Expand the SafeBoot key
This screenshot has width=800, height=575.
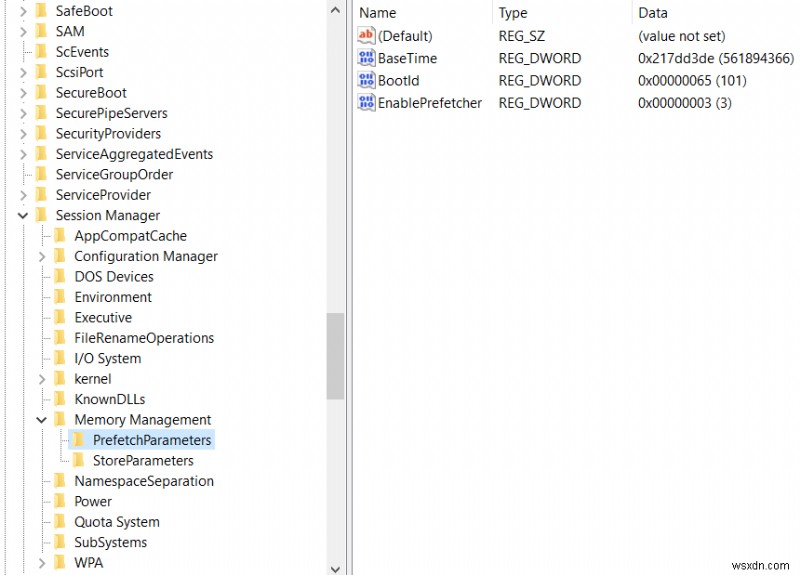point(23,11)
